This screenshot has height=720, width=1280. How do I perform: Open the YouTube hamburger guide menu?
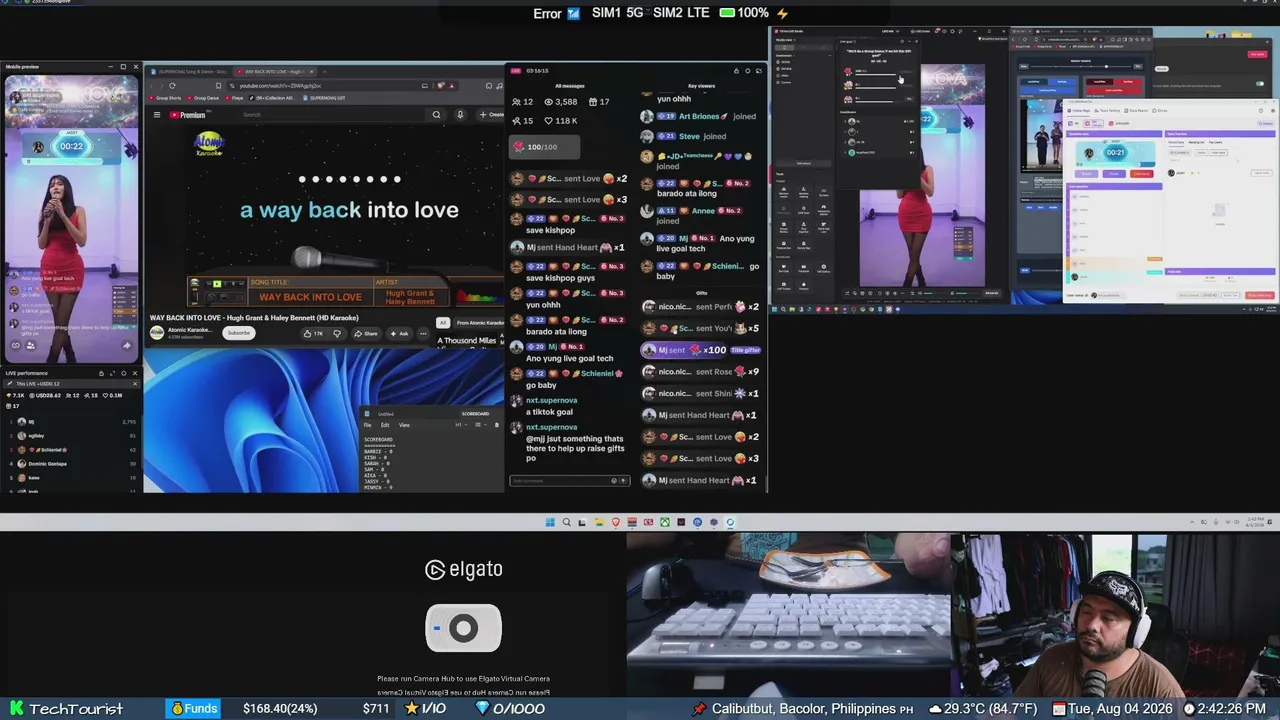tap(157, 115)
